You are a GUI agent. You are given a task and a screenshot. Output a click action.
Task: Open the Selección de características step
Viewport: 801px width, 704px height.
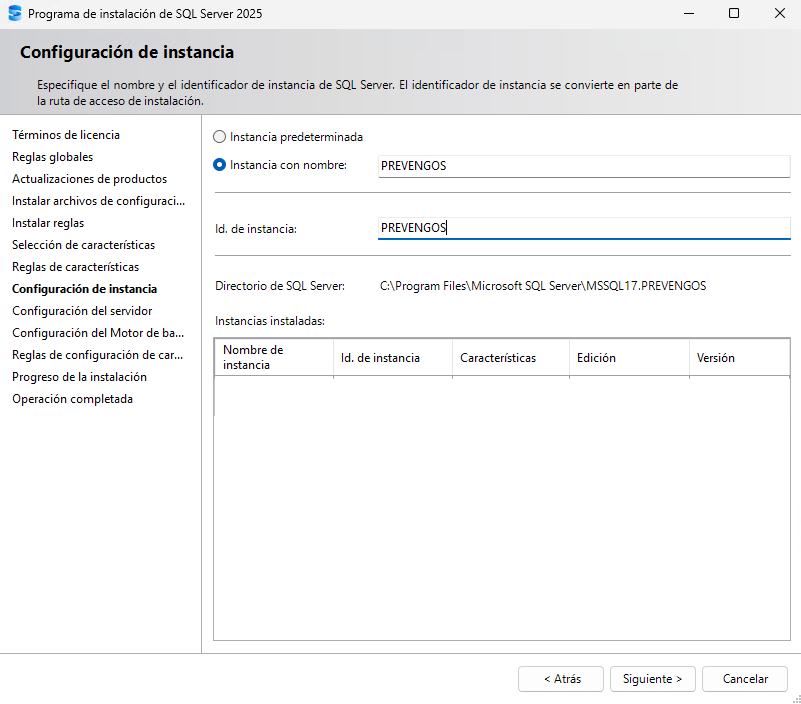[83, 245]
